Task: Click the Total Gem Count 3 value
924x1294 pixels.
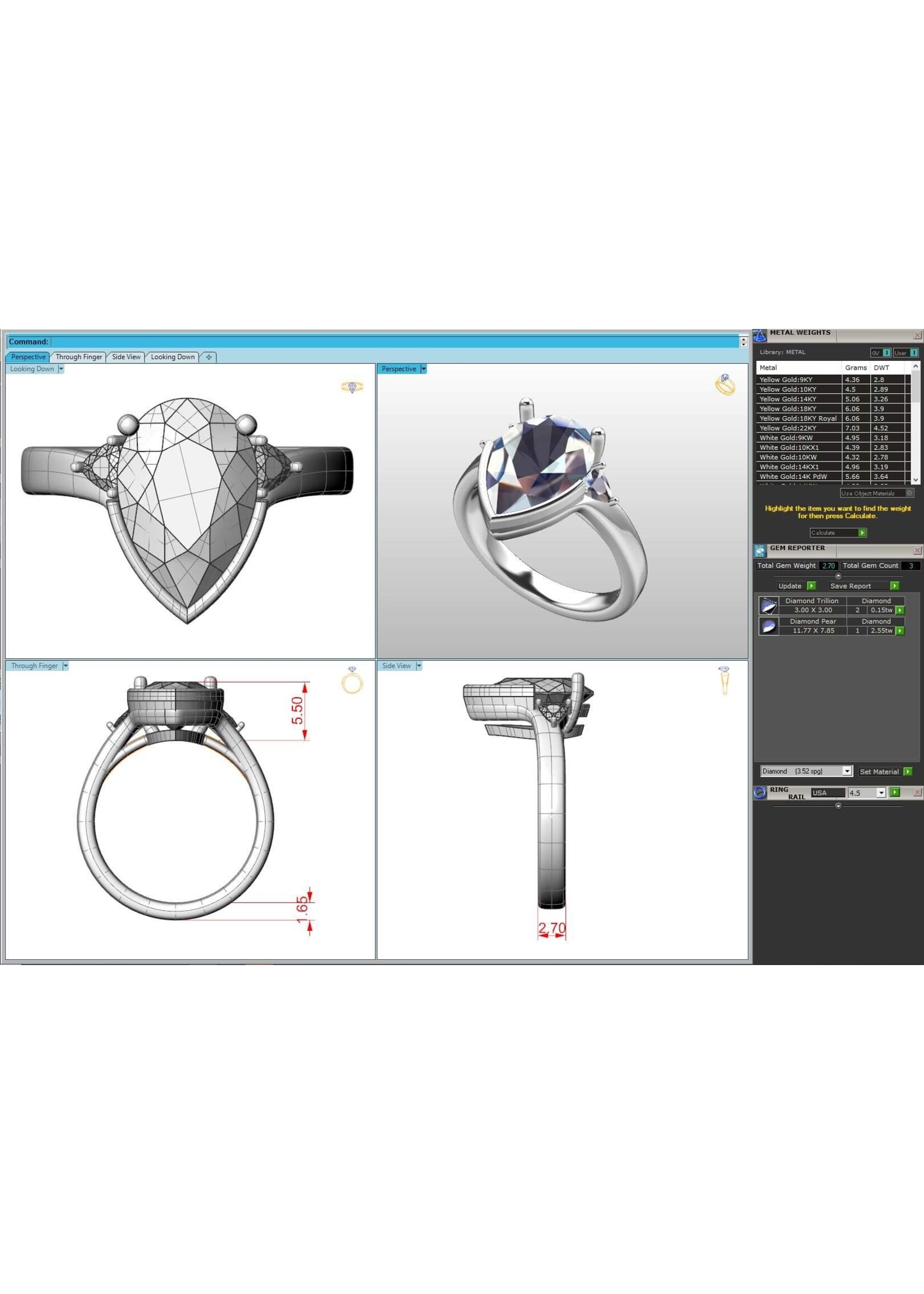Action: 911,566
